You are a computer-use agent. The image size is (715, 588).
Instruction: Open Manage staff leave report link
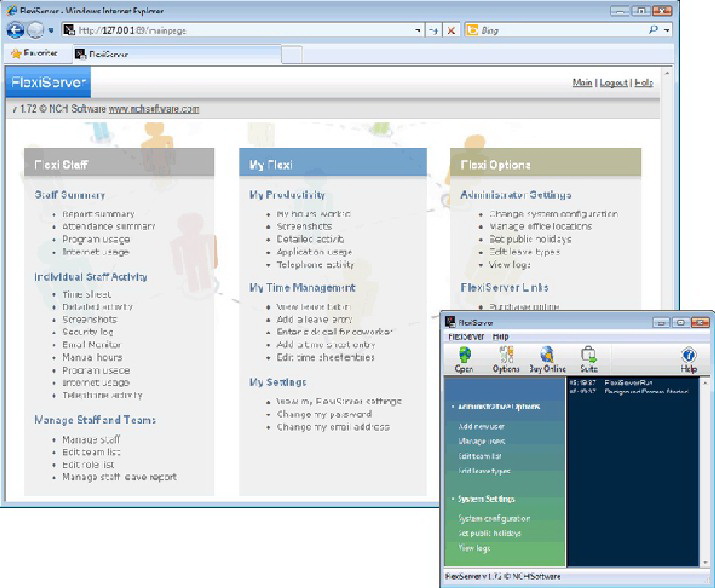tap(119, 477)
